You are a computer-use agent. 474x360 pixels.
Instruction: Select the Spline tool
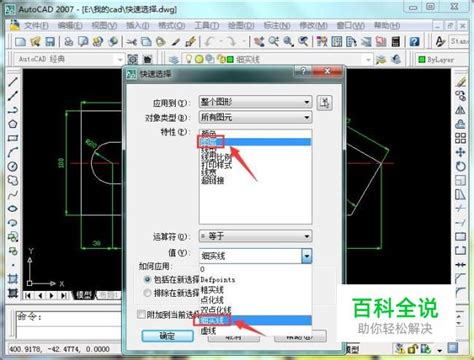click(13, 194)
